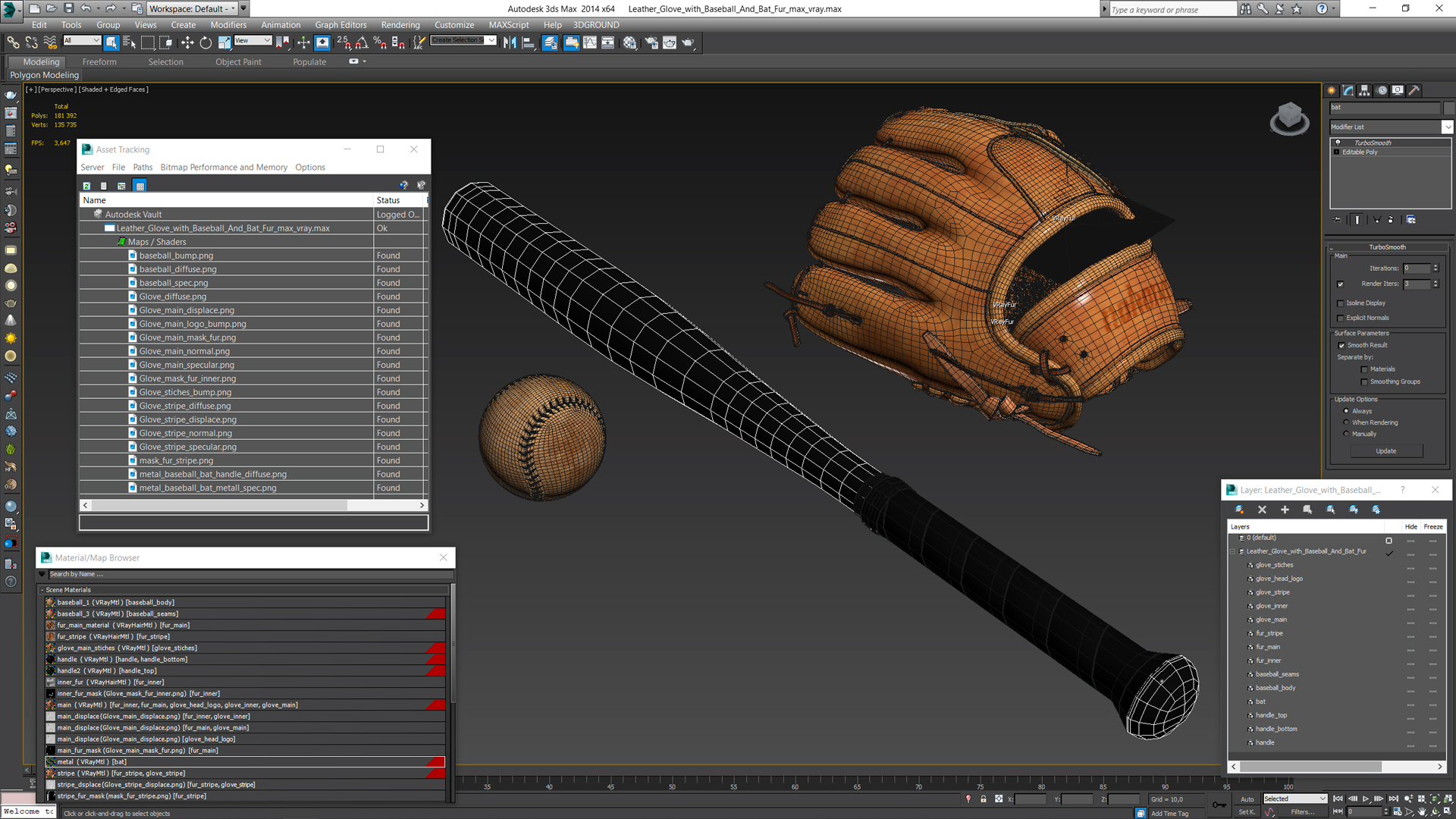
Task: Open the Motion command panel tab
Action: coord(1382,90)
